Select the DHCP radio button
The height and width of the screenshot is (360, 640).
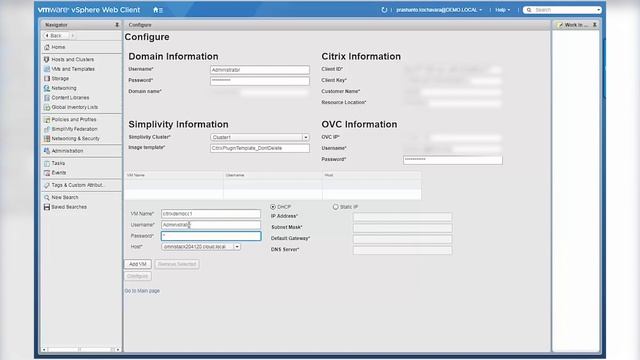coord(273,207)
